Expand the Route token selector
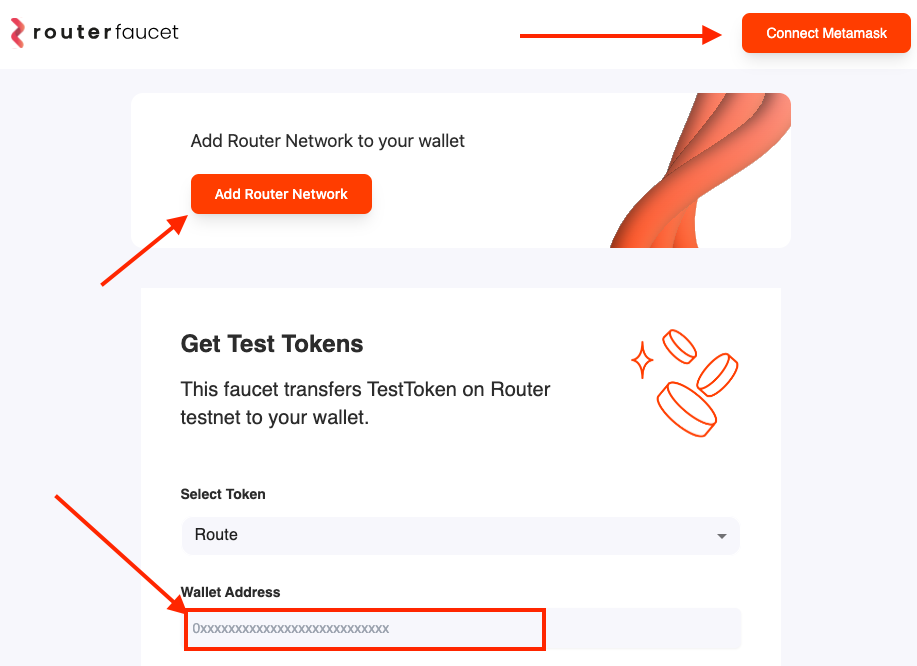 (x=459, y=535)
